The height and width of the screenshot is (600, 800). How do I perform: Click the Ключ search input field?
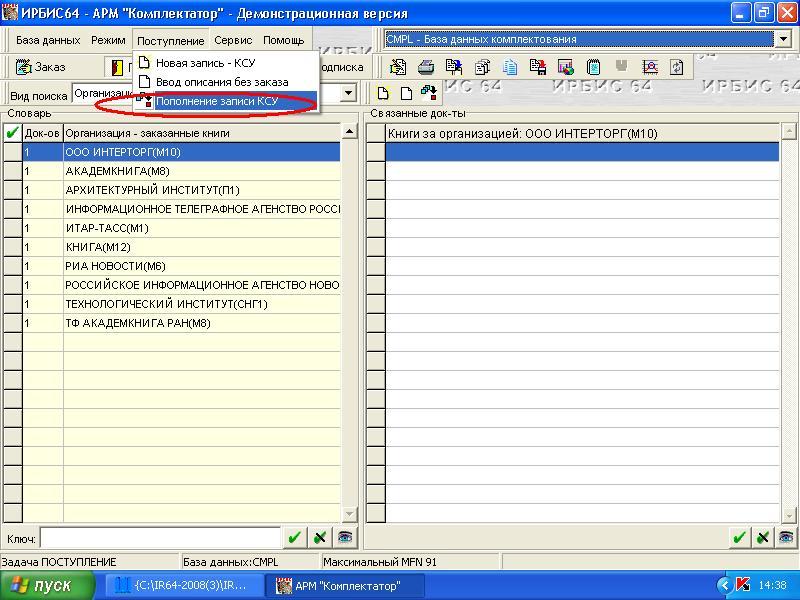click(160, 538)
